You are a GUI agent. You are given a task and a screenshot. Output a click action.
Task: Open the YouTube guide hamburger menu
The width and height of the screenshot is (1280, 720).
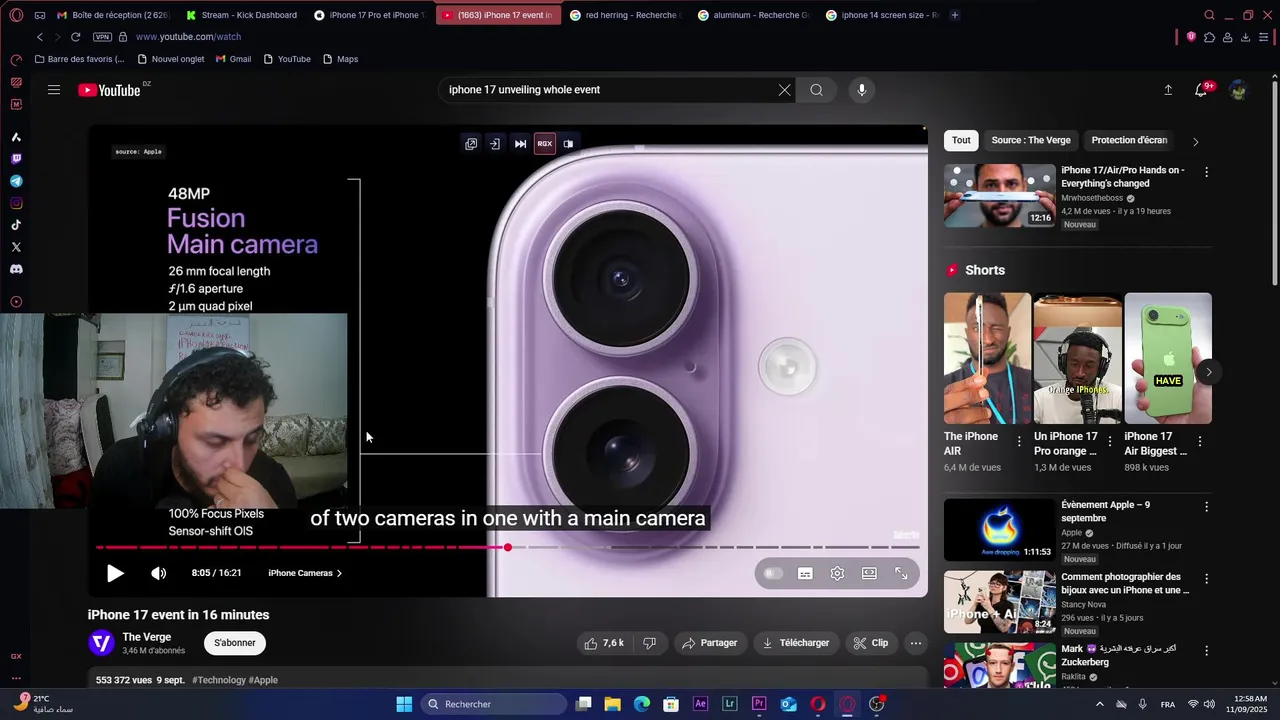(x=54, y=90)
